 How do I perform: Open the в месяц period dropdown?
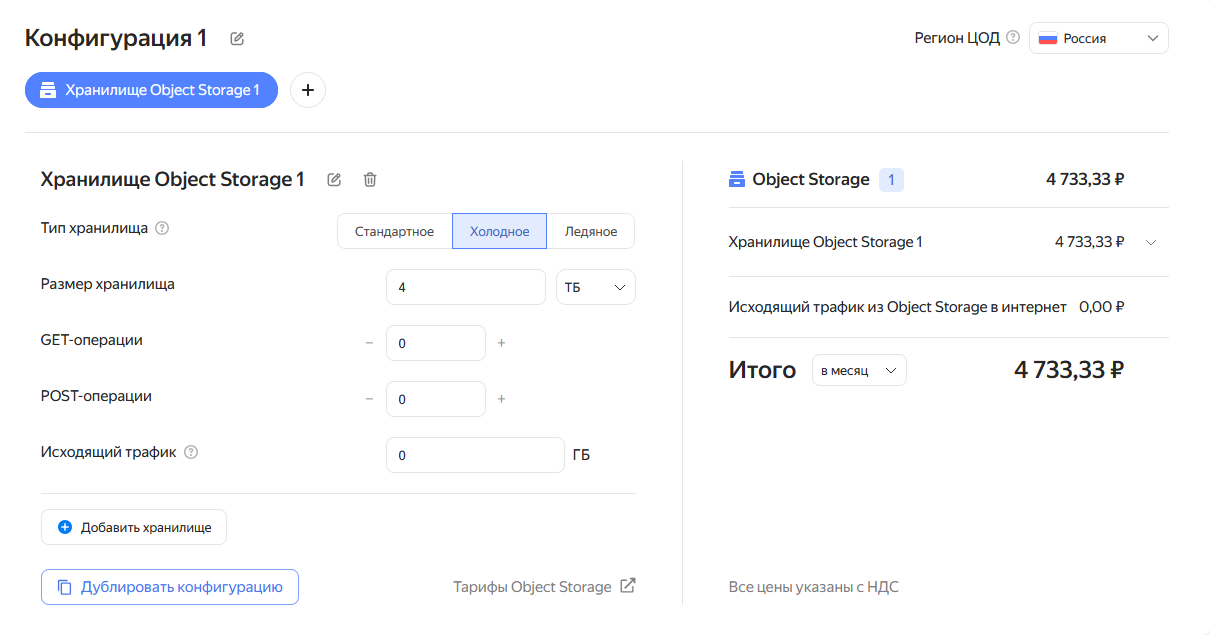[x=859, y=370]
